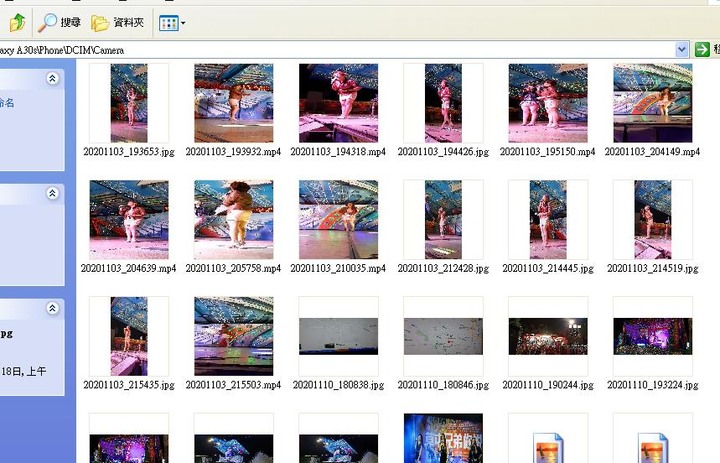Click file name text 20201103_214519.jpg
720x463 pixels.
[x=652, y=268]
